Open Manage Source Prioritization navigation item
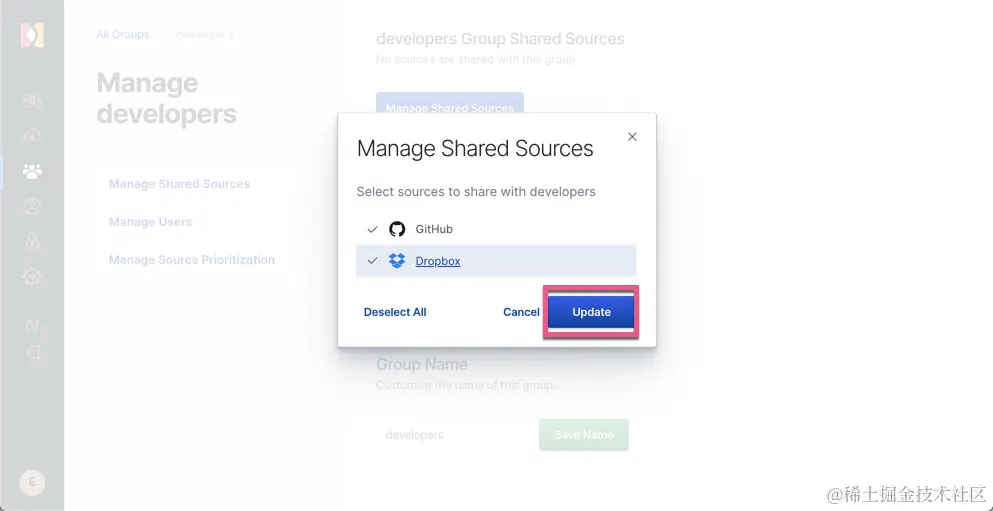 (191, 260)
